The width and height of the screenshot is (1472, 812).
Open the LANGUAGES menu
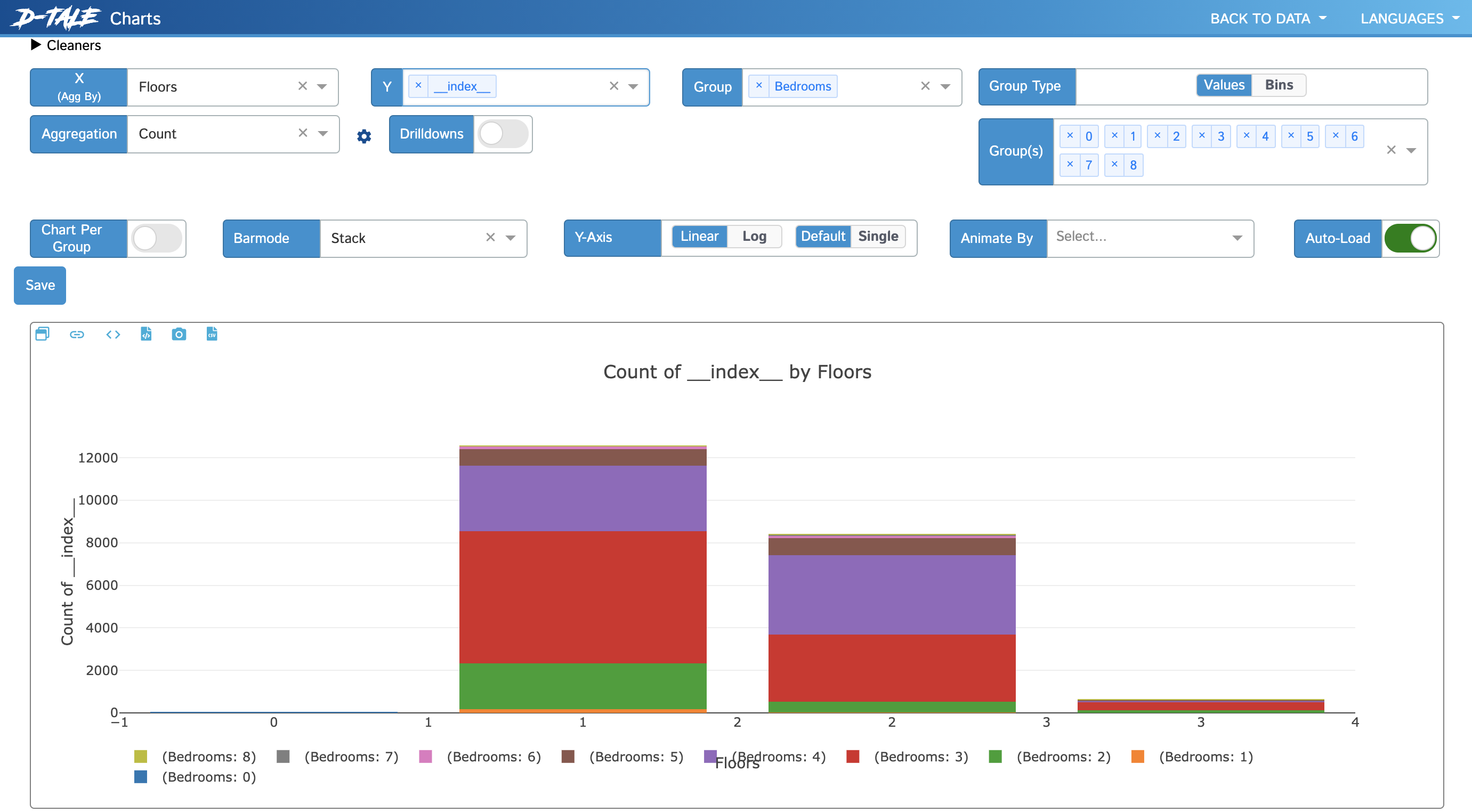tap(1409, 18)
